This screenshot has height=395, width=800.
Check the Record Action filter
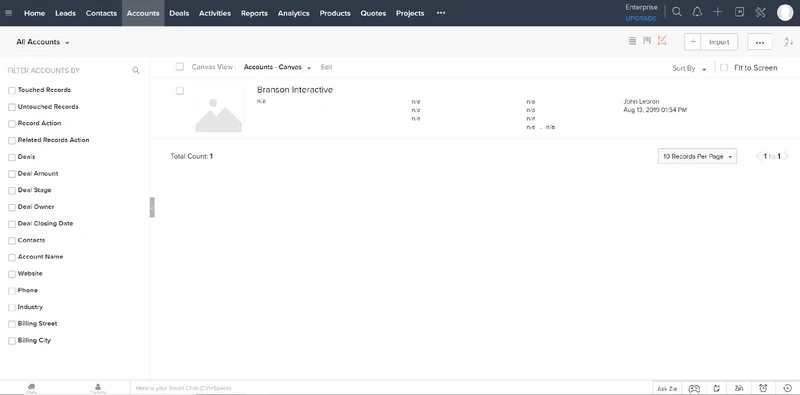pos(12,124)
